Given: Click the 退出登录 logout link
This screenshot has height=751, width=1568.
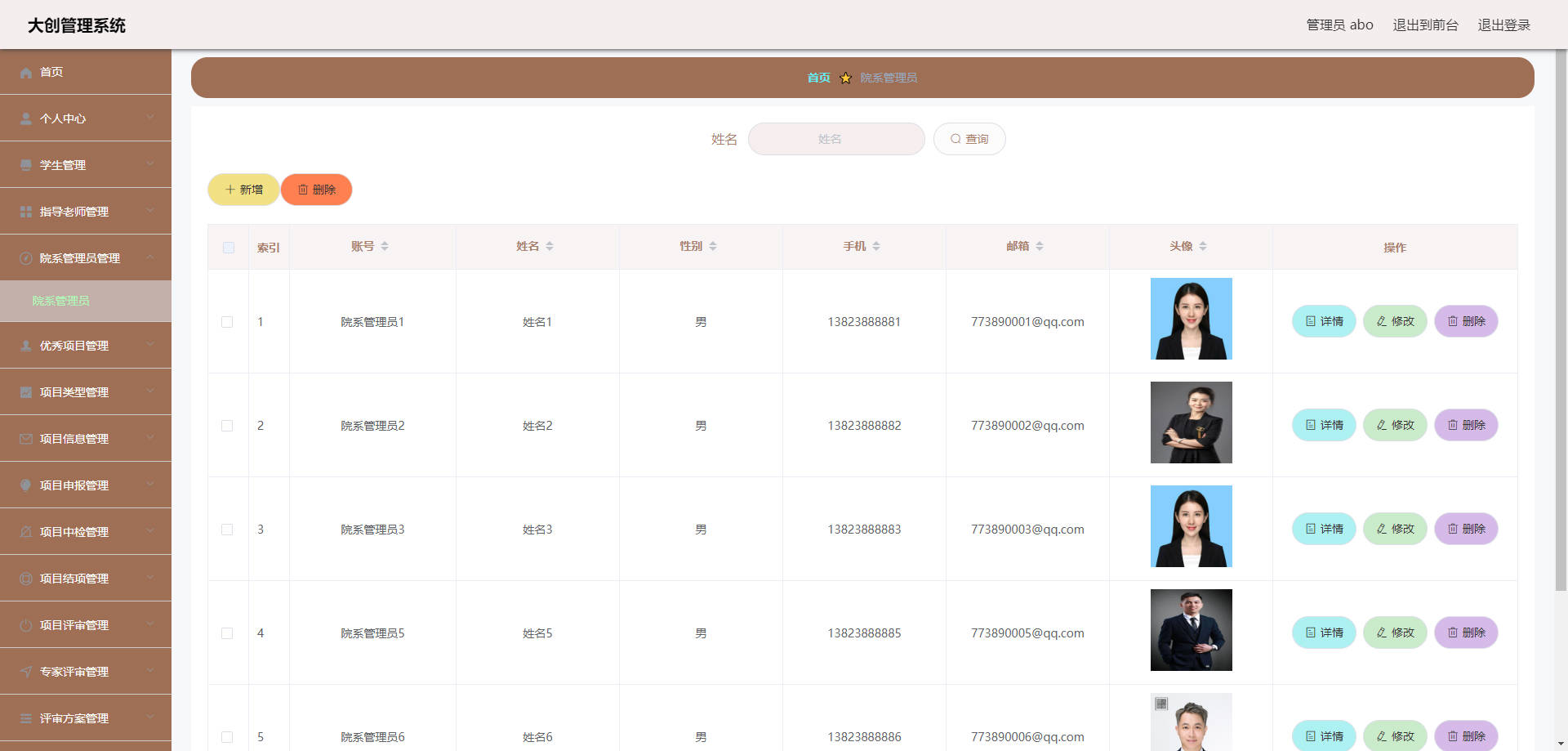Looking at the screenshot, I should point(1503,25).
